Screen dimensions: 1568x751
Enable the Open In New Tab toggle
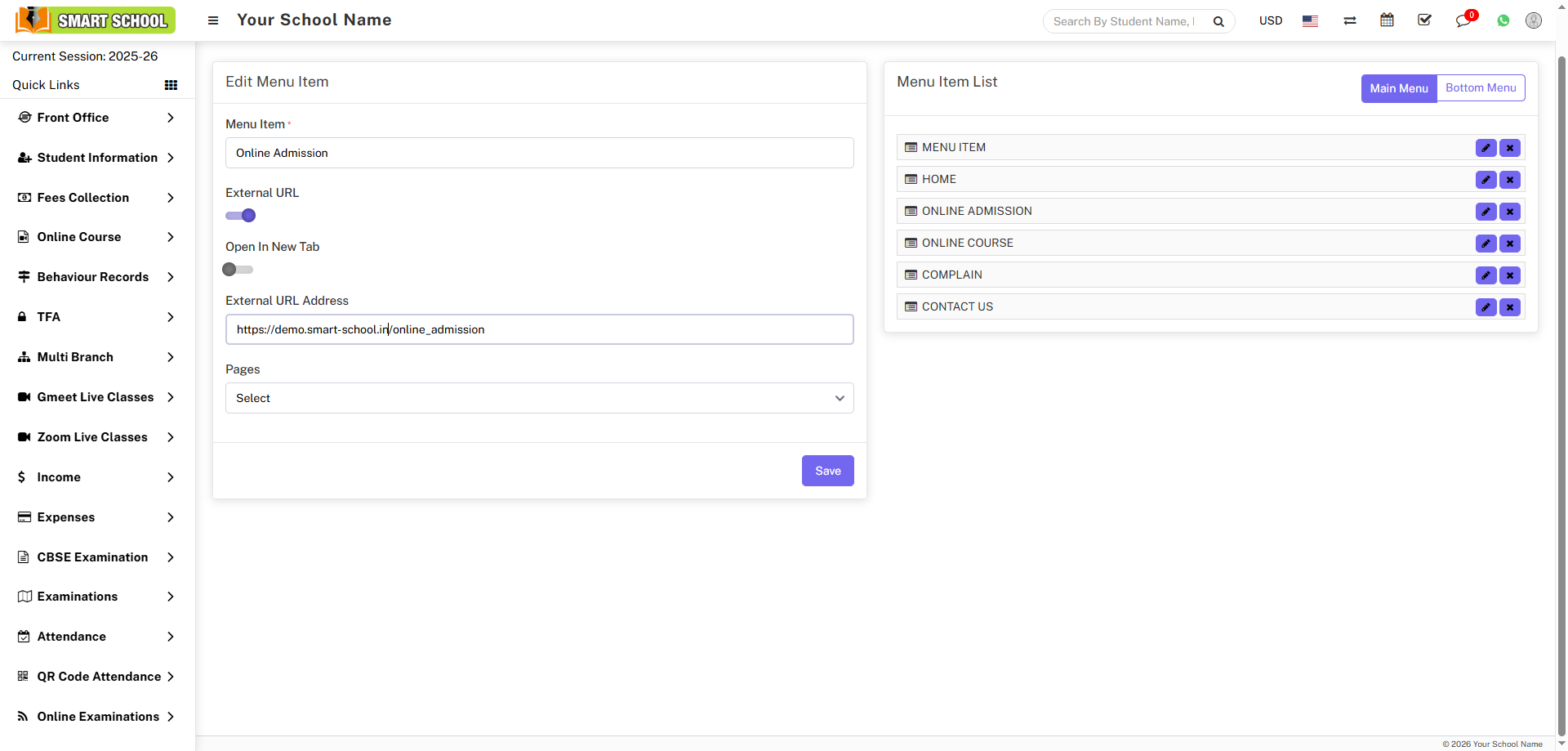[237, 269]
